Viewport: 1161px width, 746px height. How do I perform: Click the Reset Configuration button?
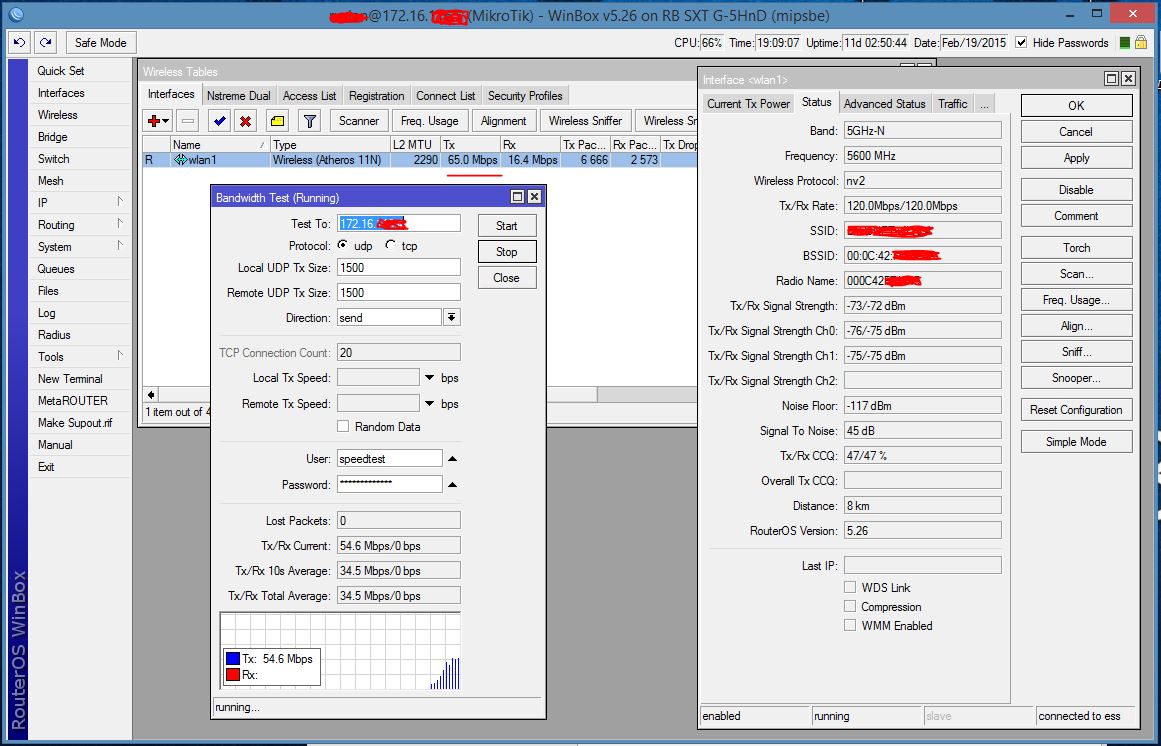pyautogui.click(x=1076, y=410)
